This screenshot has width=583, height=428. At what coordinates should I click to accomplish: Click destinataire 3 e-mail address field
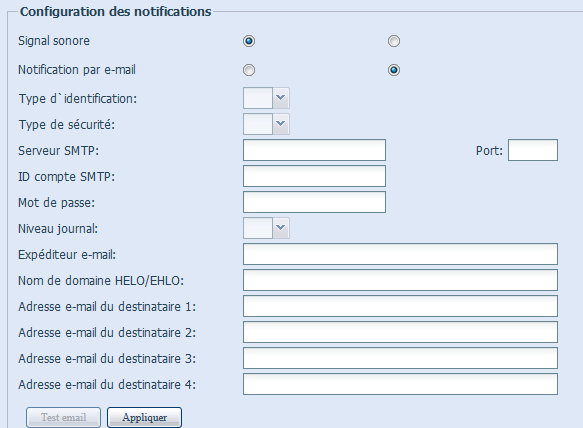point(400,358)
